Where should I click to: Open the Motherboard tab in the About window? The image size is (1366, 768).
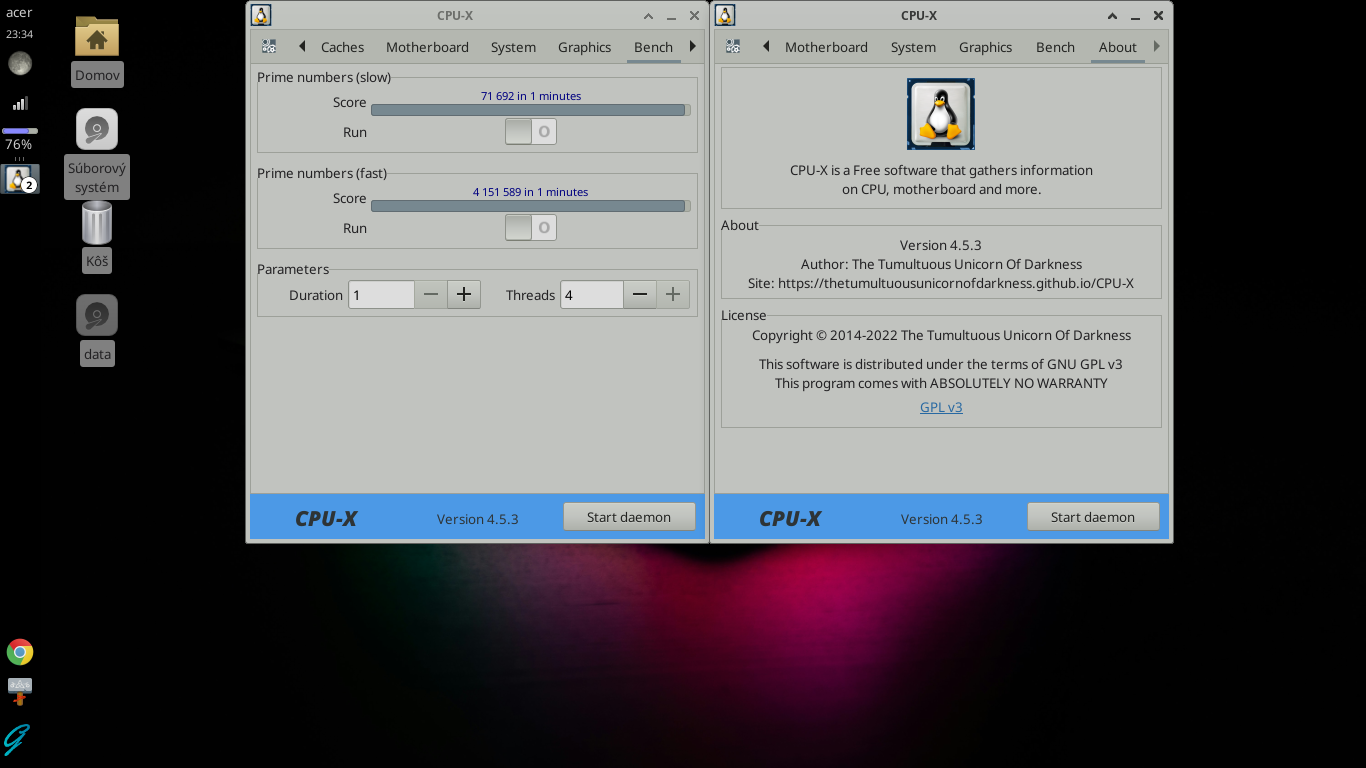(x=826, y=47)
